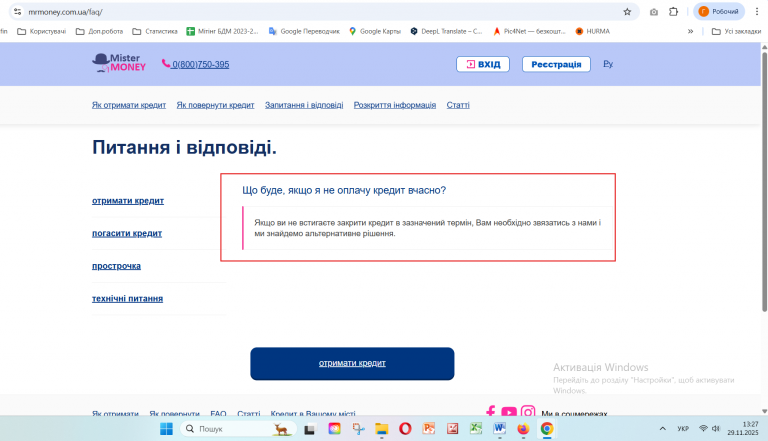Image resolution: width=768 pixels, height=441 pixels.
Task: Select технічні питання FAQ category
Action: (127, 298)
